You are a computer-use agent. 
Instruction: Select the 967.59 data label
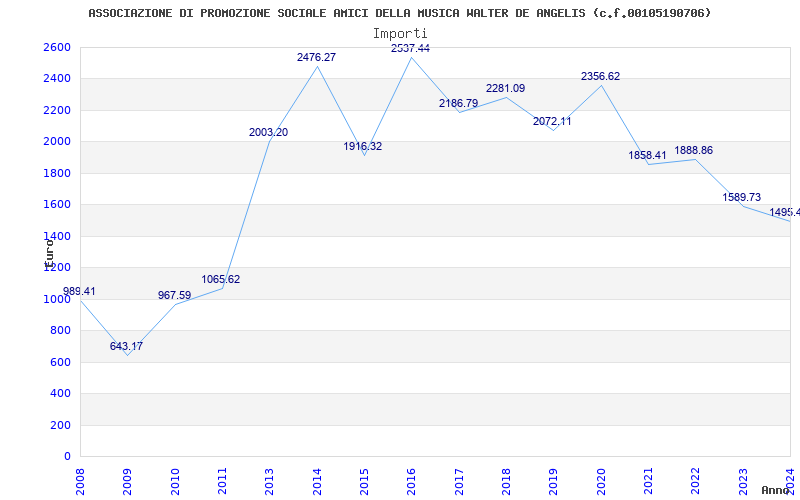point(174,295)
